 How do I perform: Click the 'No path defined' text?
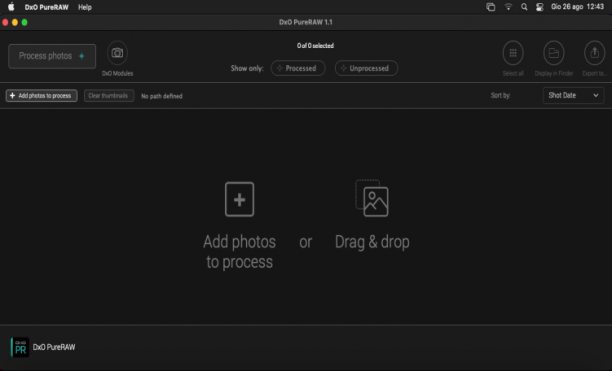click(162, 96)
